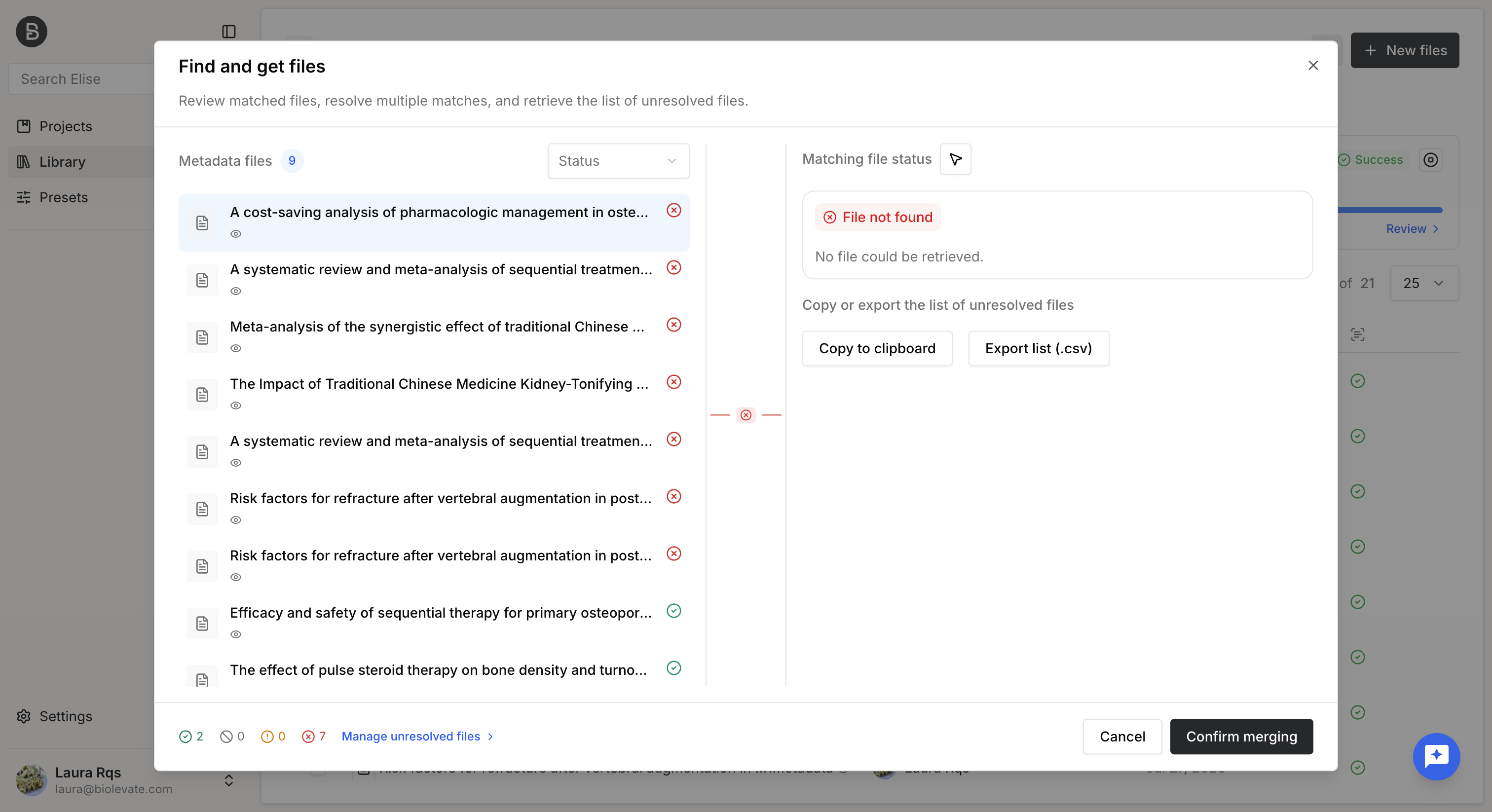This screenshot has width=1492, height=812.
Task: Click red not-found icon on cost-saving analysis row
Action: 673,210
